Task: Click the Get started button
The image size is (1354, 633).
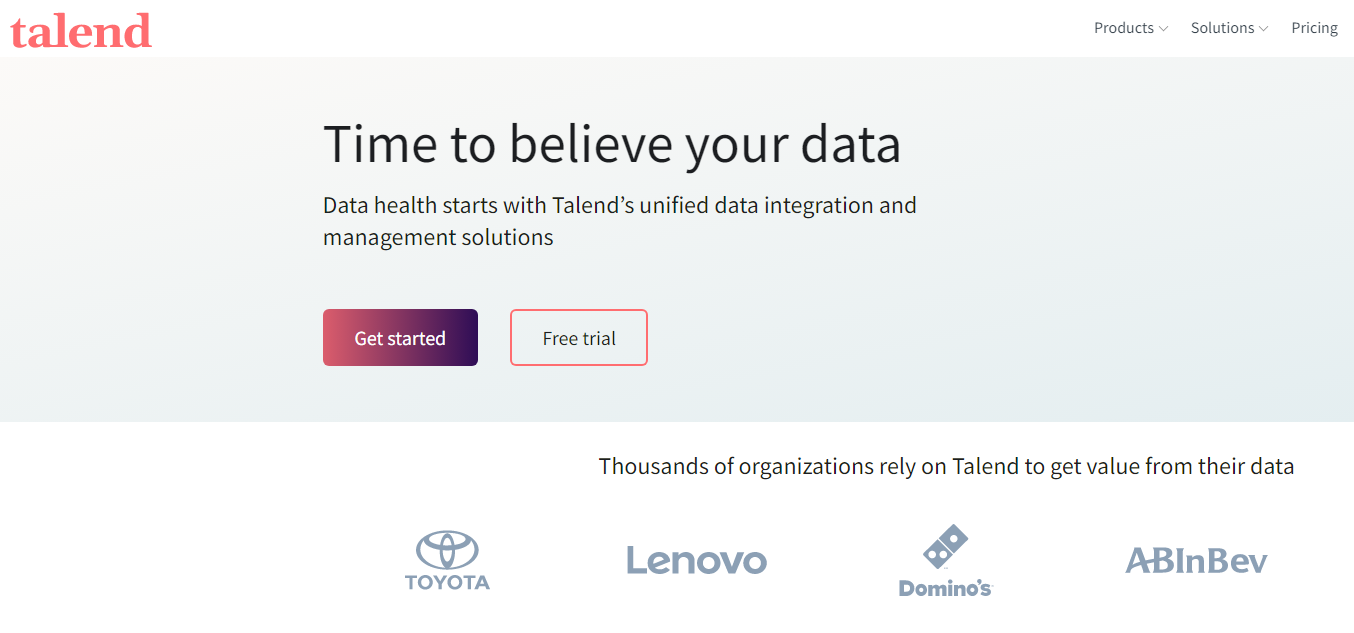Action: (x=400, y=338)
